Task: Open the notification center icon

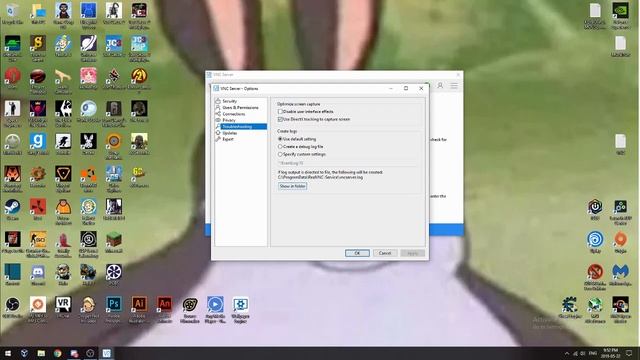Action: 629,353
